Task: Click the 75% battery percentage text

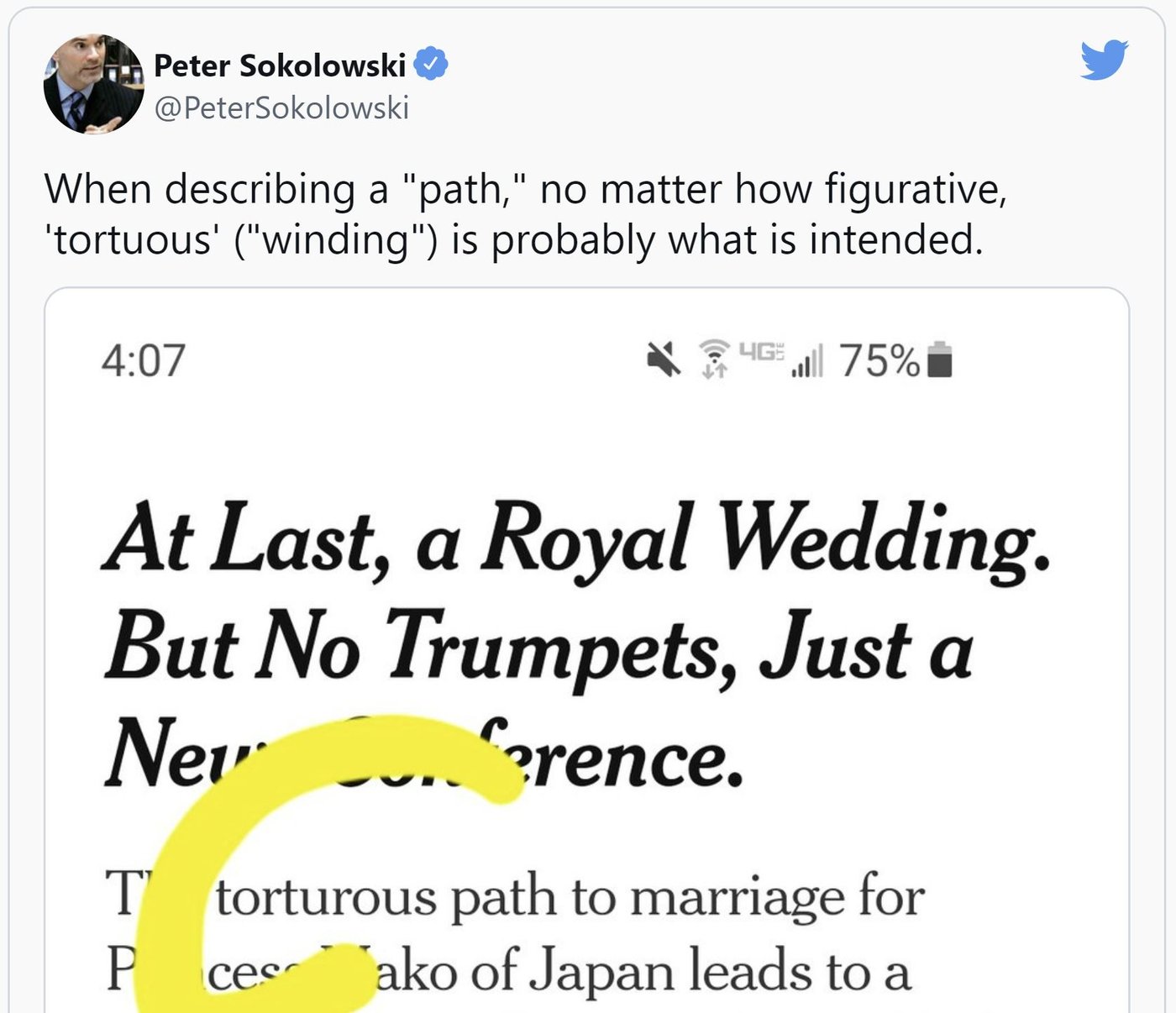Action: point(879,360)
